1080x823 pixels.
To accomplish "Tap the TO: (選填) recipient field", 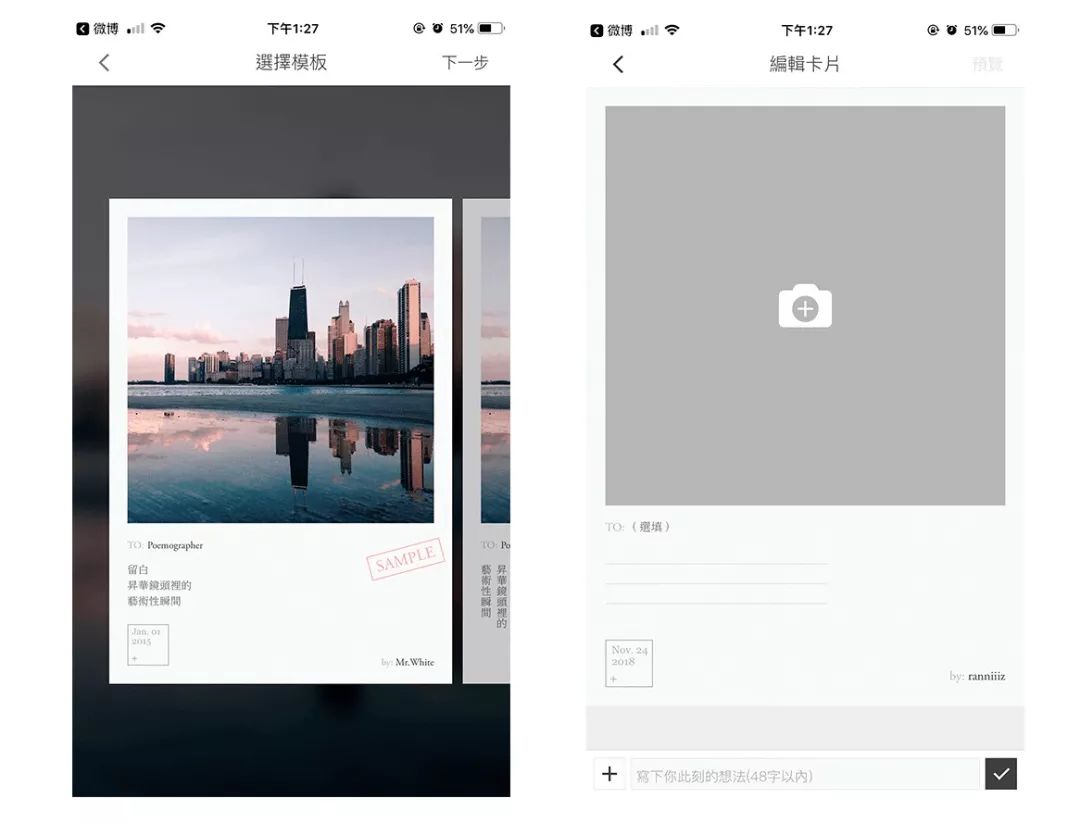I will tap(638, 527).
